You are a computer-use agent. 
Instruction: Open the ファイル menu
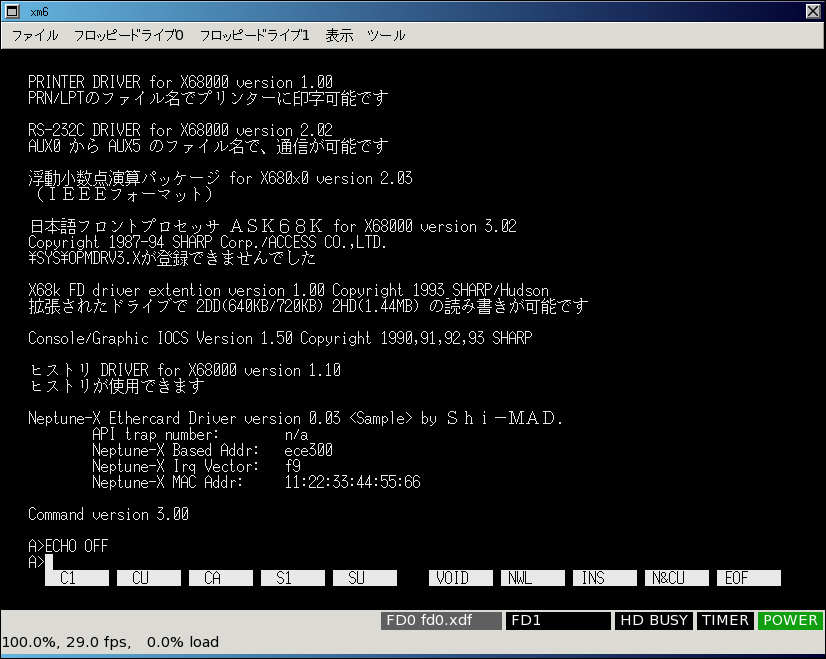pyautogui.click(x=35, y=36)
